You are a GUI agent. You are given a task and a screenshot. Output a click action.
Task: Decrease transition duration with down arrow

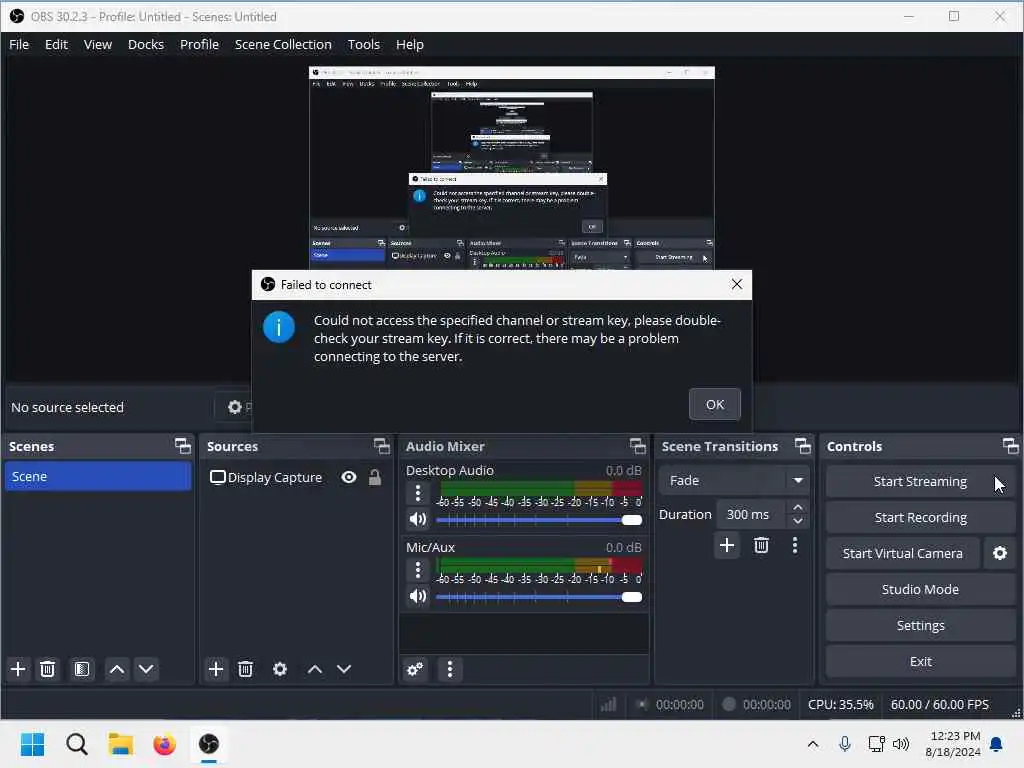(x=797, y=521)
